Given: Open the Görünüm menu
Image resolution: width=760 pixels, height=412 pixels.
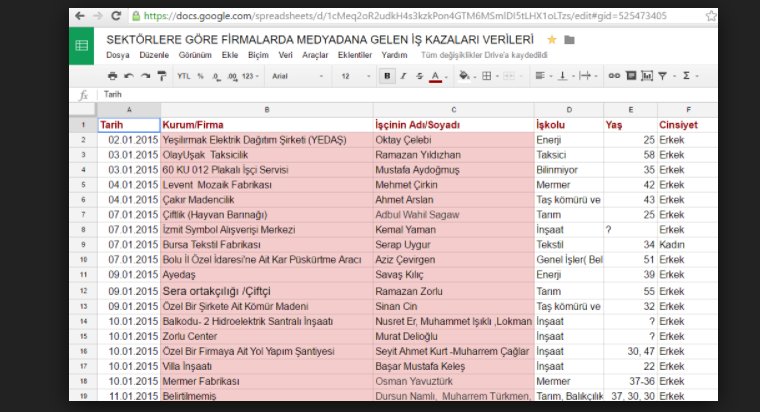Looking at the screenshot, I should [x=195, y=55].
